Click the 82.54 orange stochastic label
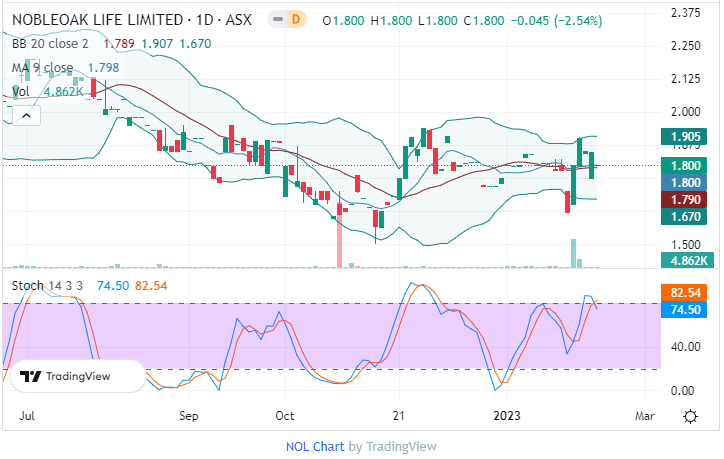Viewport: 724px width, 459px height. [x=685, y=294]
